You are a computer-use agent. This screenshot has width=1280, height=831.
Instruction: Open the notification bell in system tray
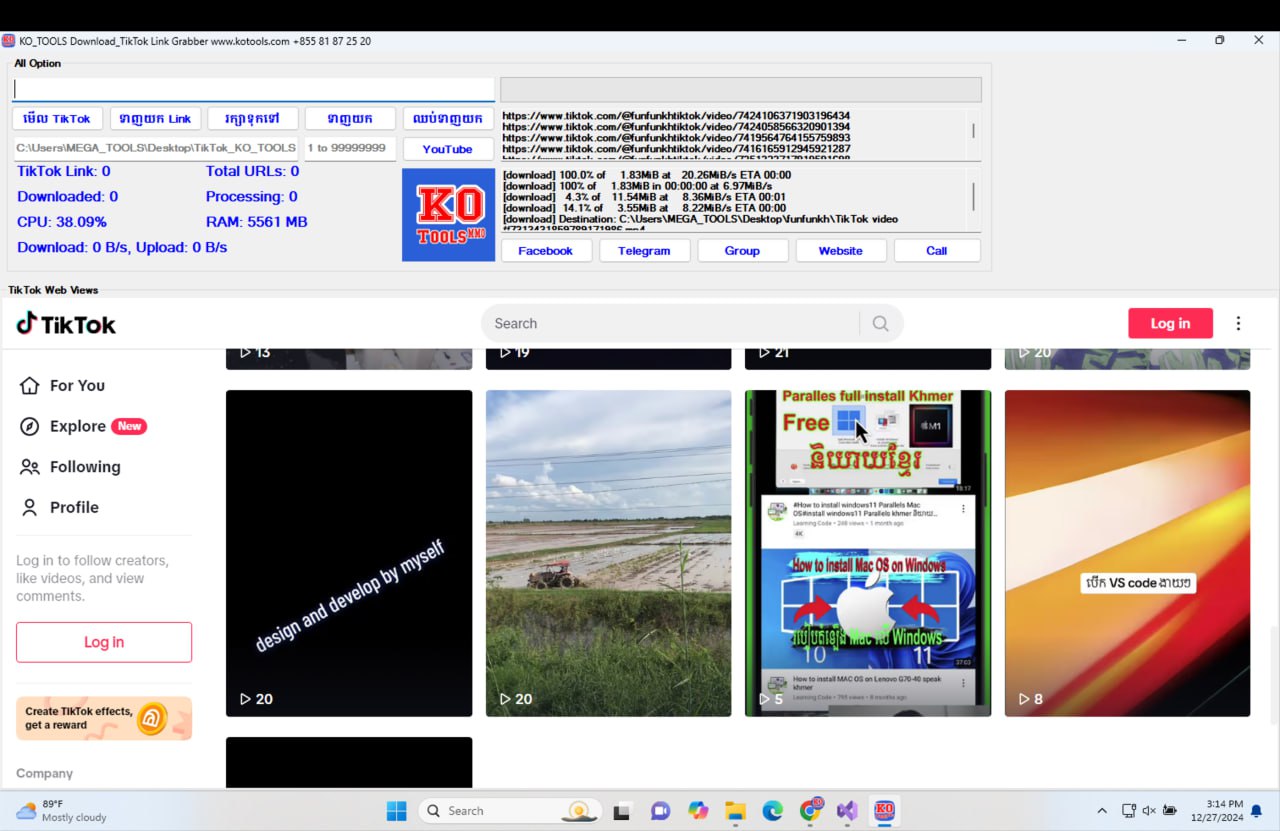[1257, 811]
